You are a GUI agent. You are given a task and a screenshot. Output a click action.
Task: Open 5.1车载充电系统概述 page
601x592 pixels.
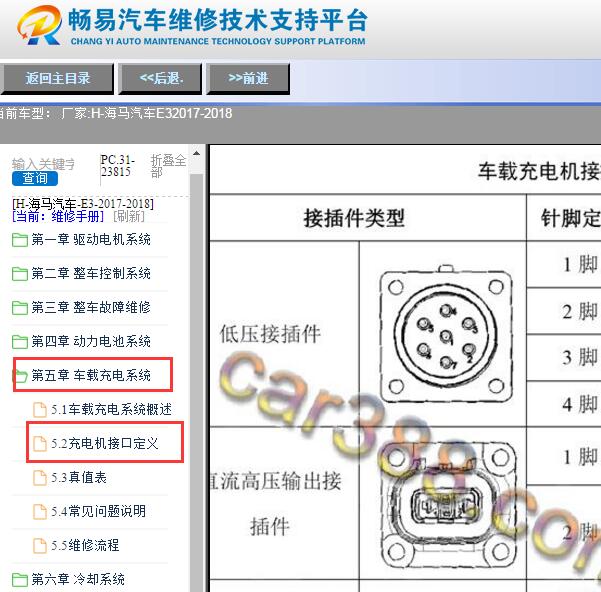pos(112,410)
